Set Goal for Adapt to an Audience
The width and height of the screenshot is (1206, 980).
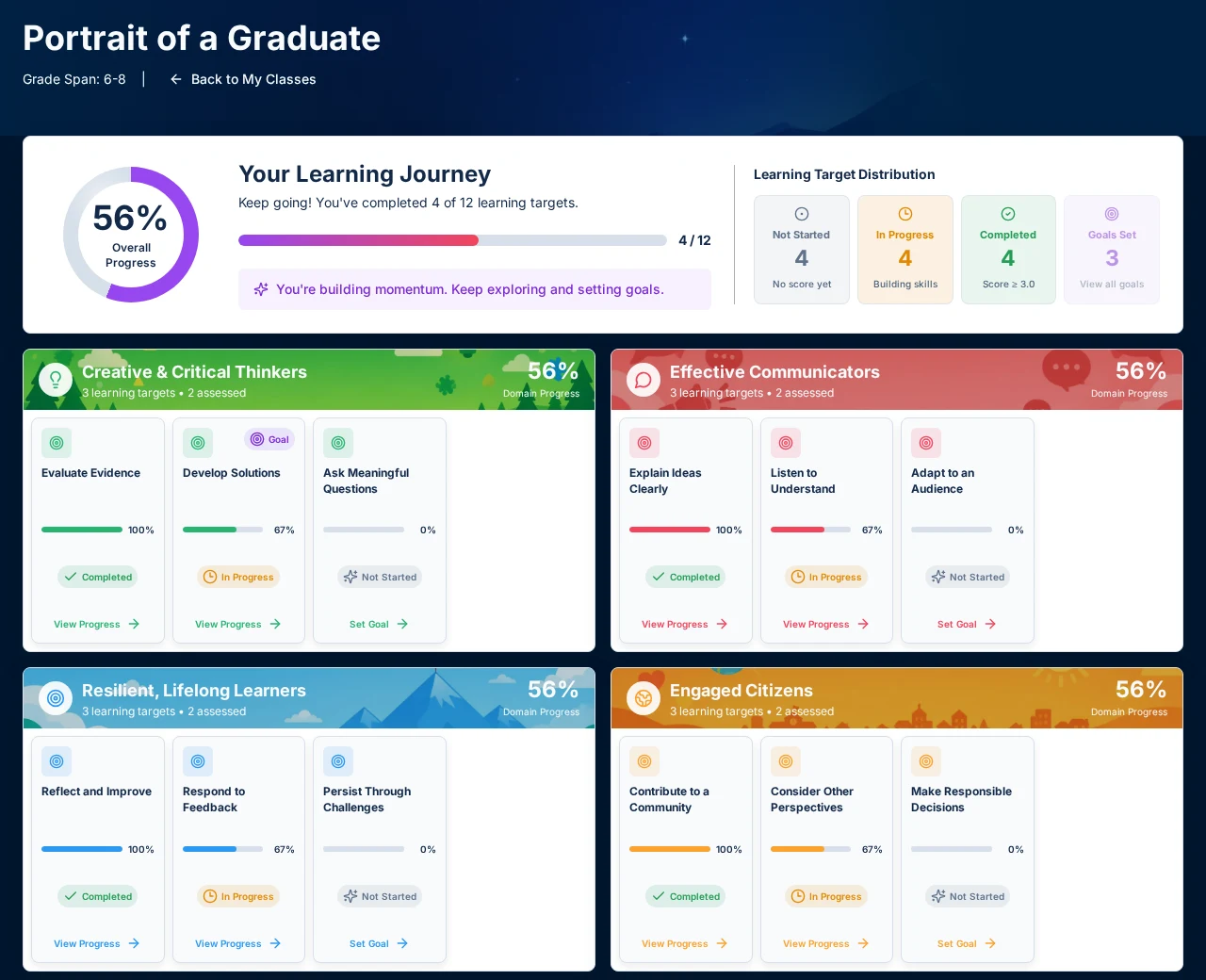[967, 624]
